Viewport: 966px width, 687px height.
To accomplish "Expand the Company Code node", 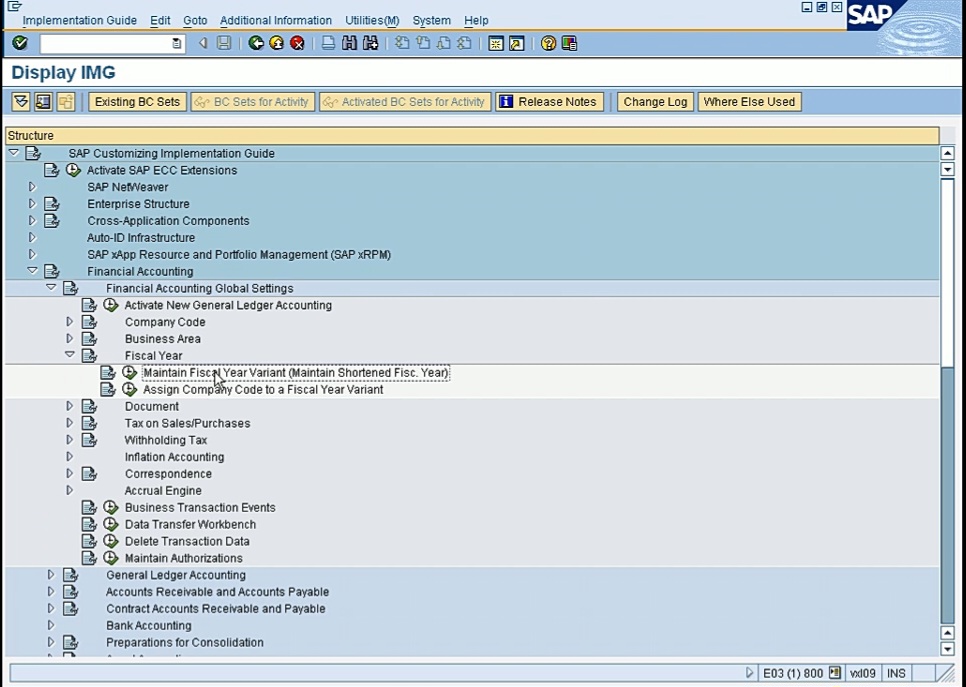I will (x=70, y=322).
